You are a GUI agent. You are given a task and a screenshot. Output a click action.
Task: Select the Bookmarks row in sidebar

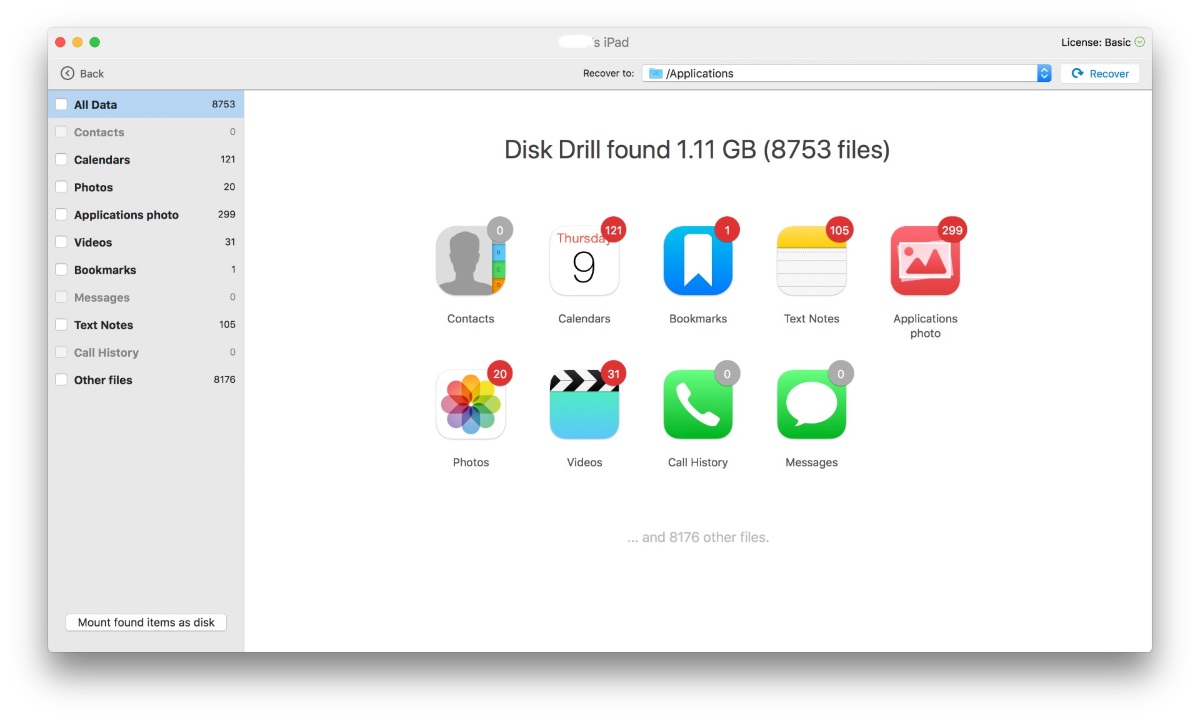click(x=146, y=270)
